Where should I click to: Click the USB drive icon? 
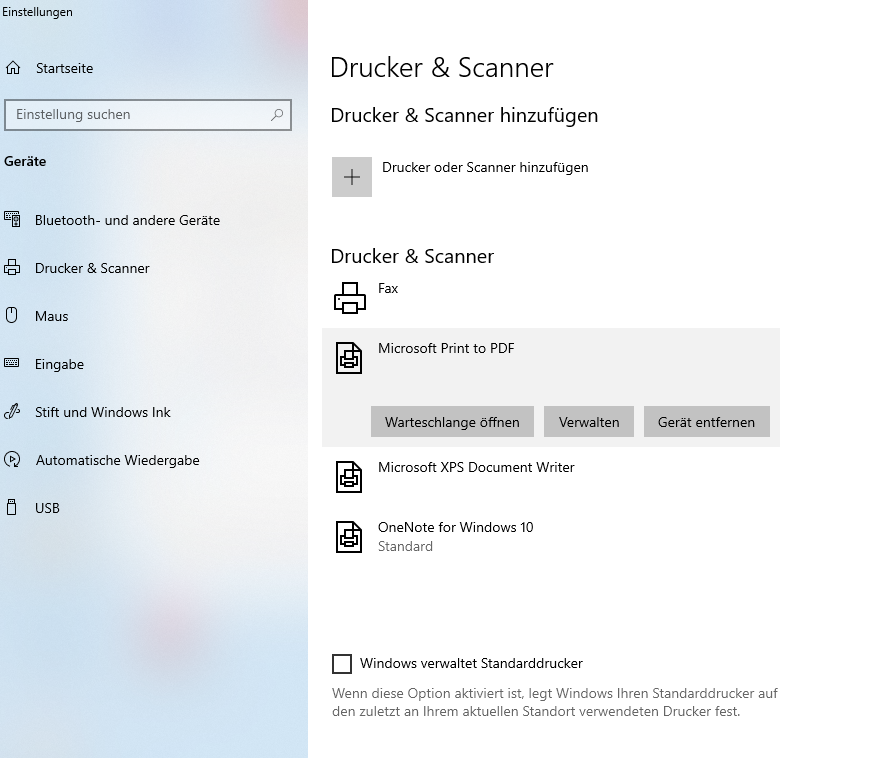[11, 507]
